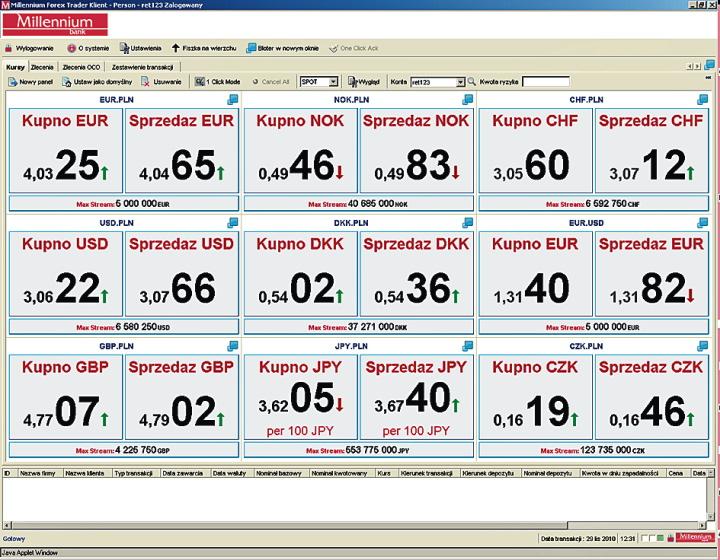The height and width of the screenshot is (560, 720).
Task: Click Fiszka na wierzchu arrow icon
Action: 176,47
